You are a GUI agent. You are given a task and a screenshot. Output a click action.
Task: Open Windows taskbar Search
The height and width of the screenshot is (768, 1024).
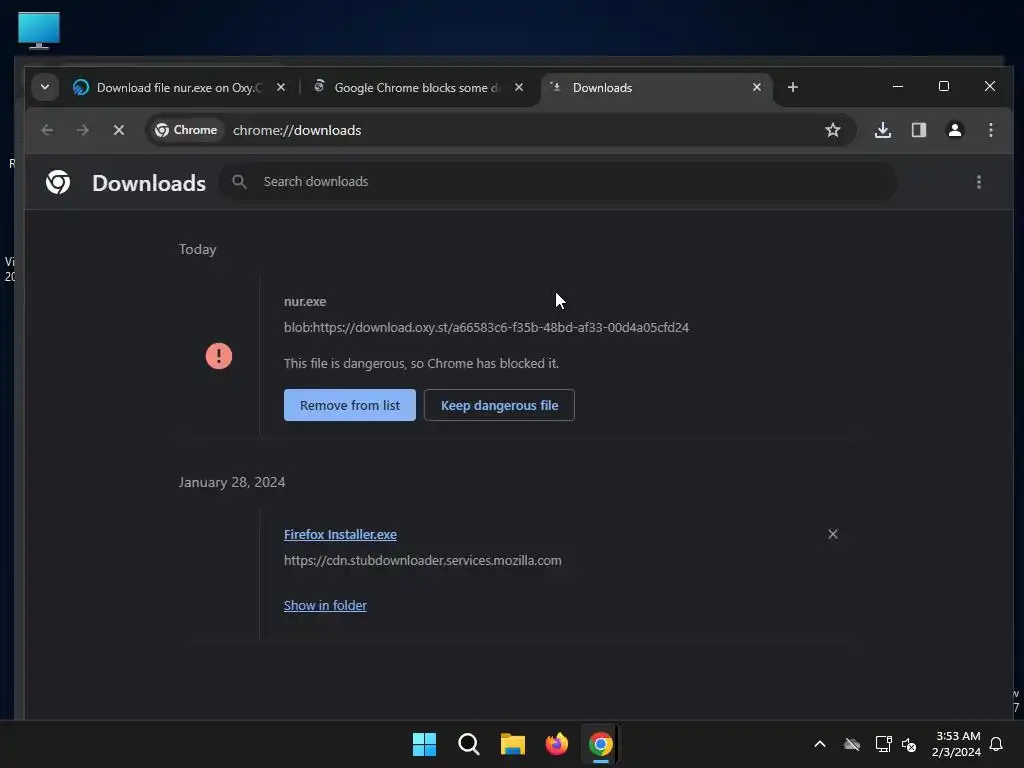pyautogui.click(x=469, y=744)
